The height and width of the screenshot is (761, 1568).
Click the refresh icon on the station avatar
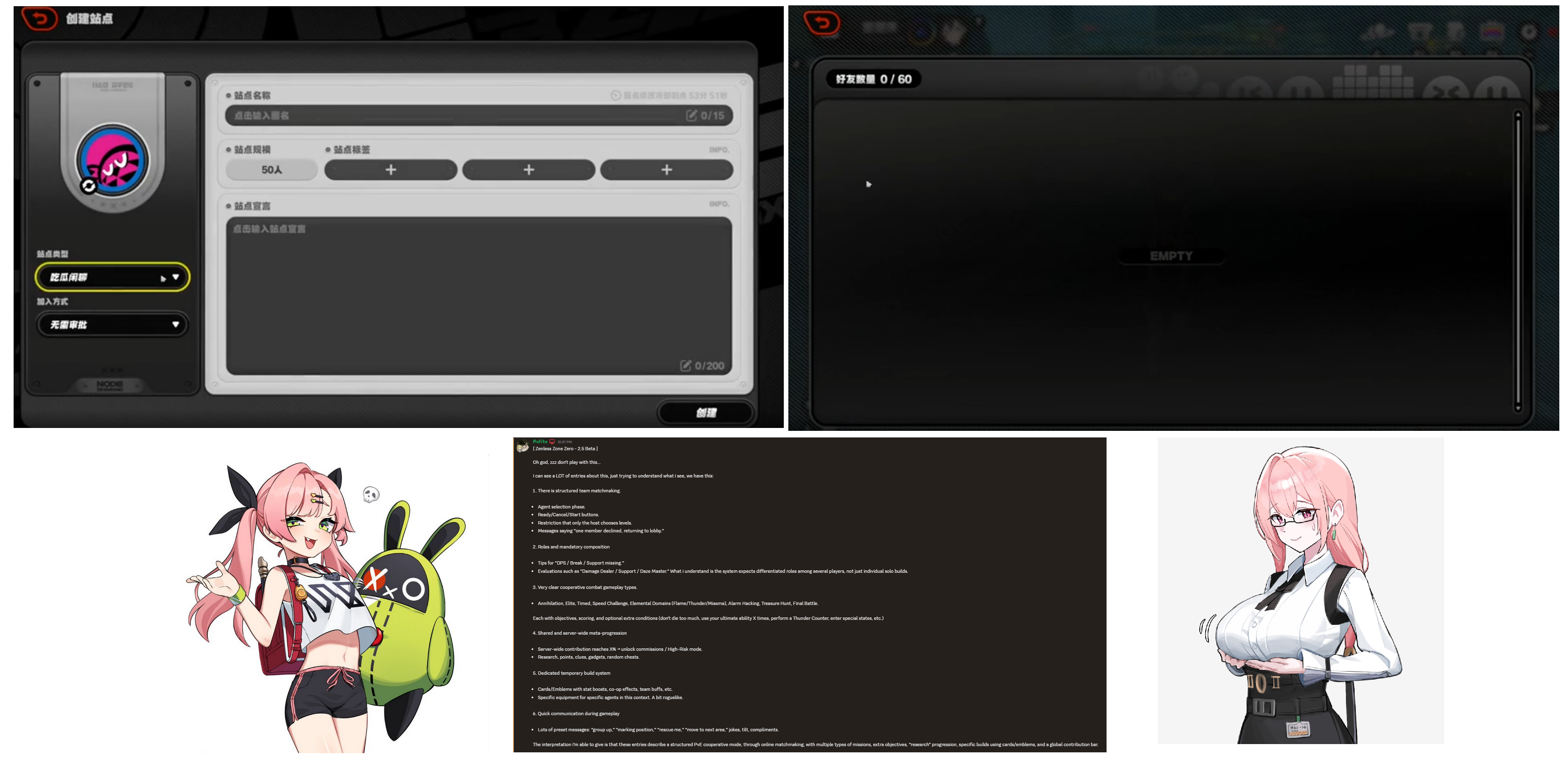(89, 186)
